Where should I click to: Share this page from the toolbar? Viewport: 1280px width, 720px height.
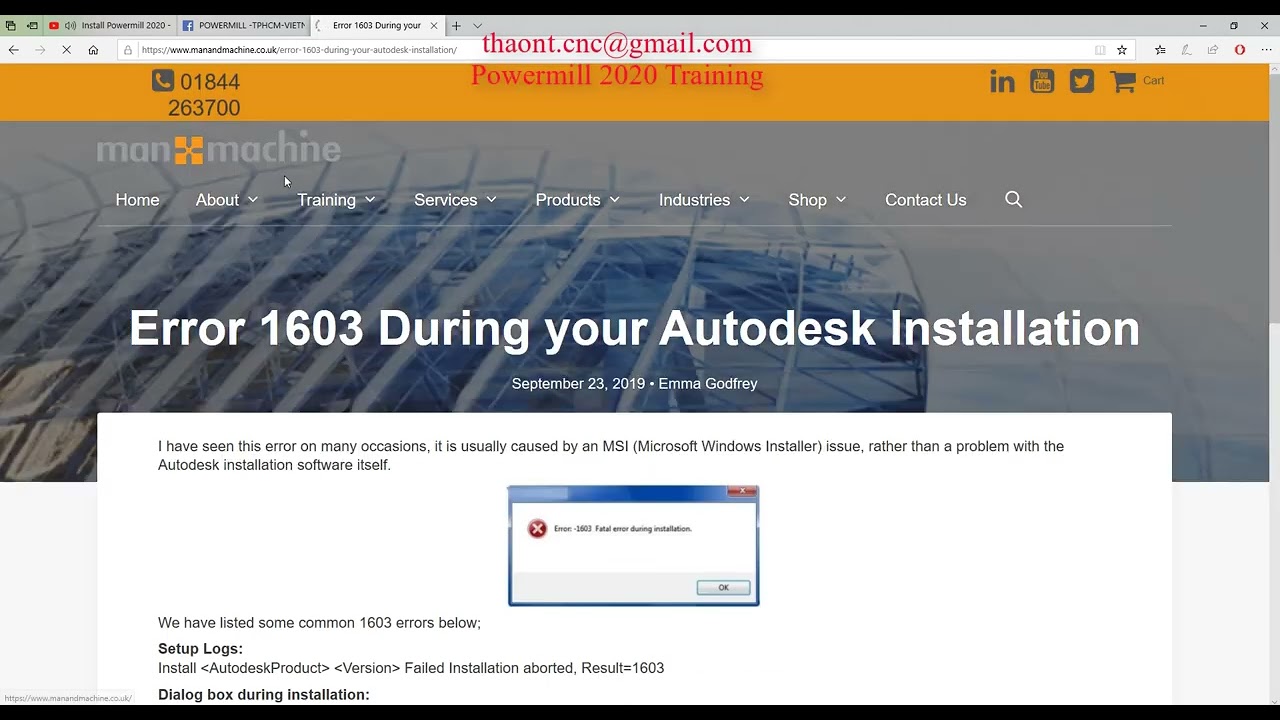coord(1213,50)
